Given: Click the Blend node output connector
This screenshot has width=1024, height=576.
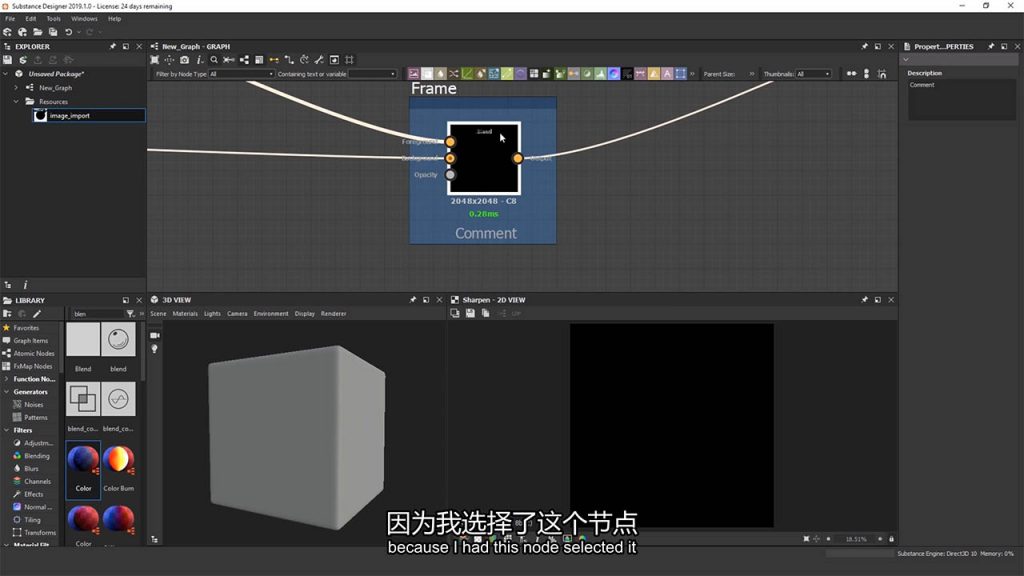Looking at the screenshot, I should coord(518,158).
